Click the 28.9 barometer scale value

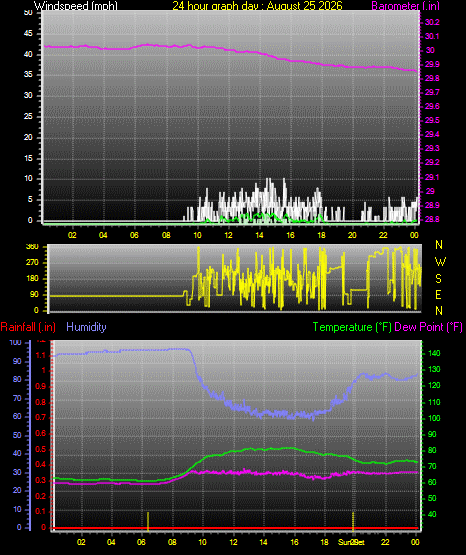click(x=432, y=205)
